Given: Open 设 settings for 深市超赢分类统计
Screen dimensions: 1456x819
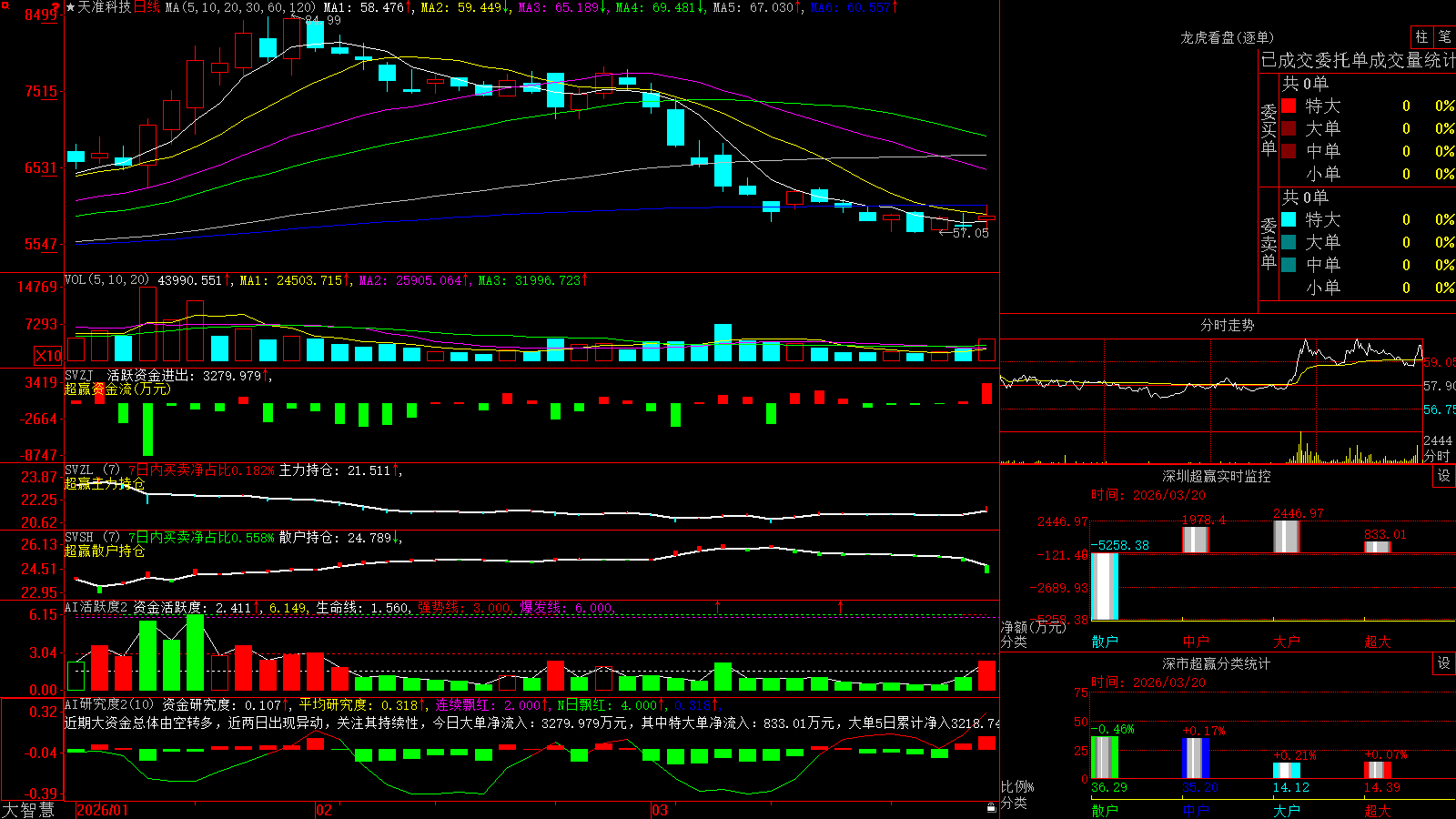Looking at the screenshot, I should [1444, 663].
